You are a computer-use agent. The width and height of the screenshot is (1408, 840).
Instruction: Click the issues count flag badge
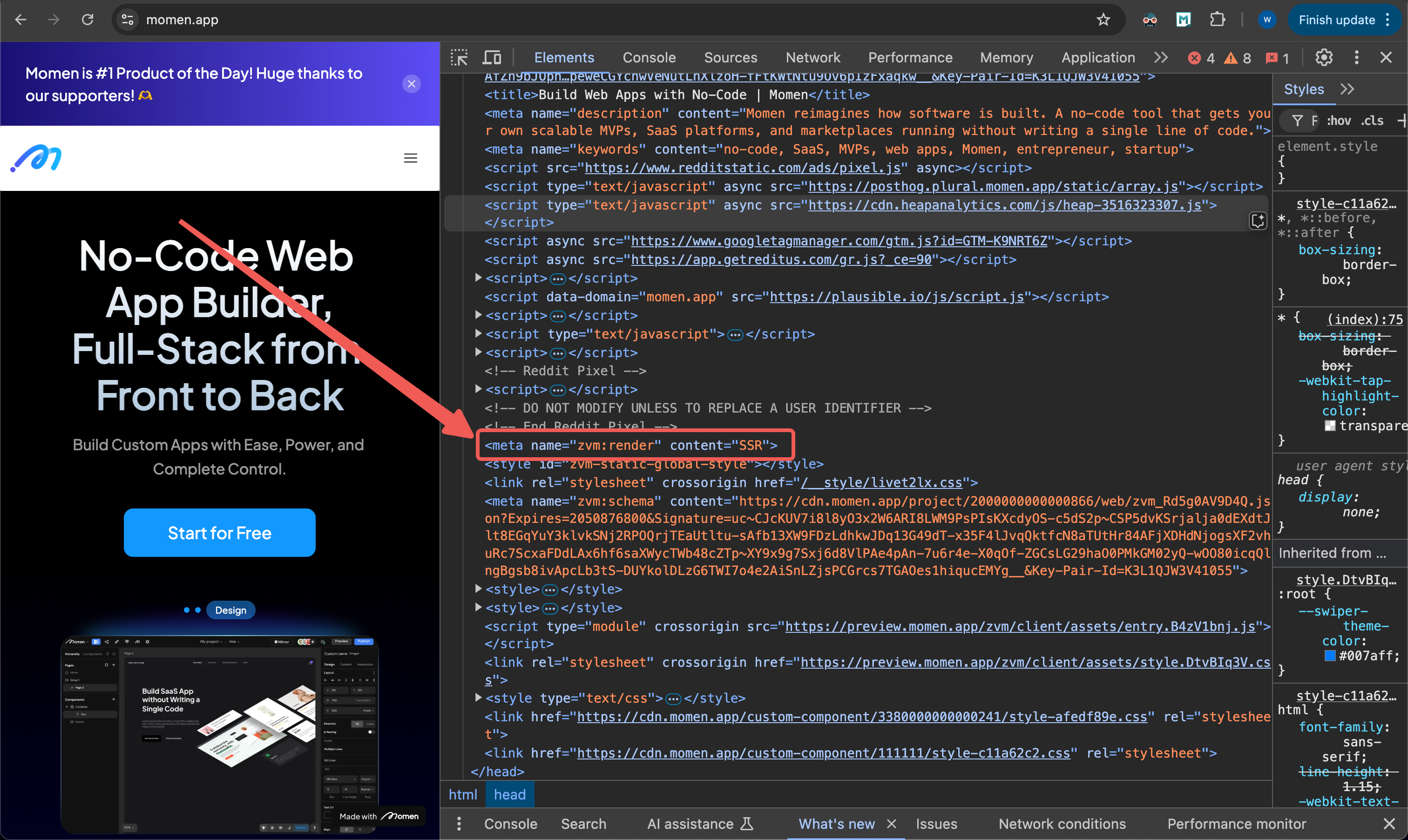(1278, 58)
